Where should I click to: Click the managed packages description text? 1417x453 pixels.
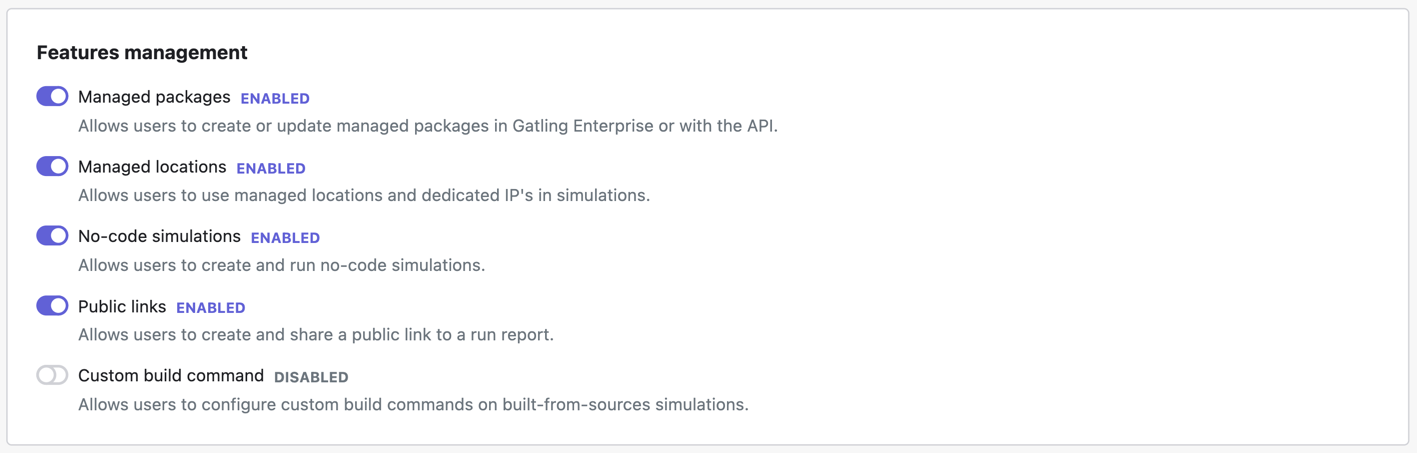point(428,126)
